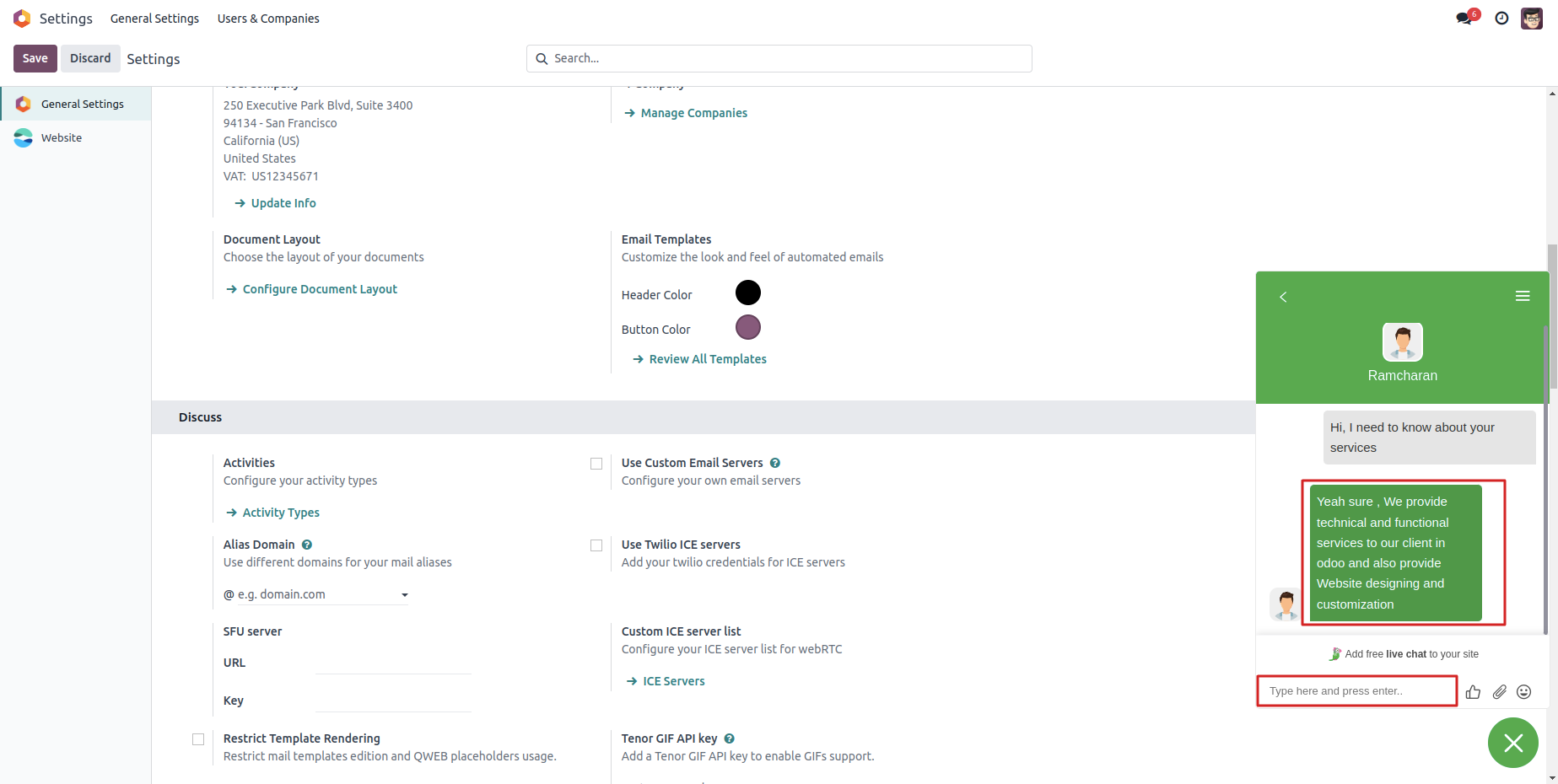This screenshot has width=1558, height=784.
Task: Go back using chat back arrow
Action: 1283,297
